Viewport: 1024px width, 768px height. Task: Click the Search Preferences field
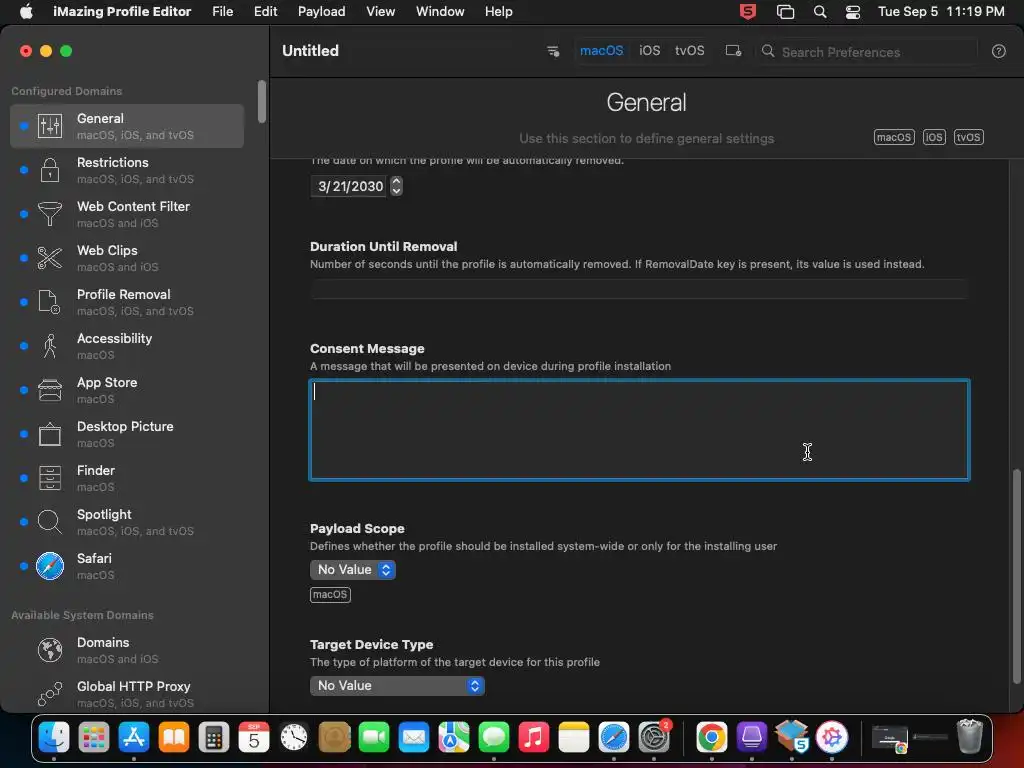(867, 52)
